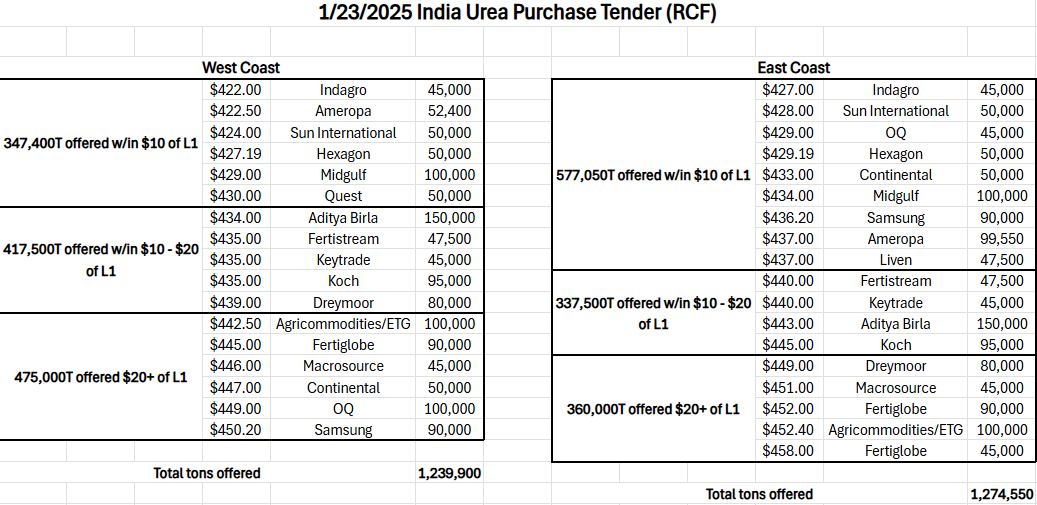Click the Liven supplier cell
The height and width of the screenshot is (505, 1037).
point(895,260)
